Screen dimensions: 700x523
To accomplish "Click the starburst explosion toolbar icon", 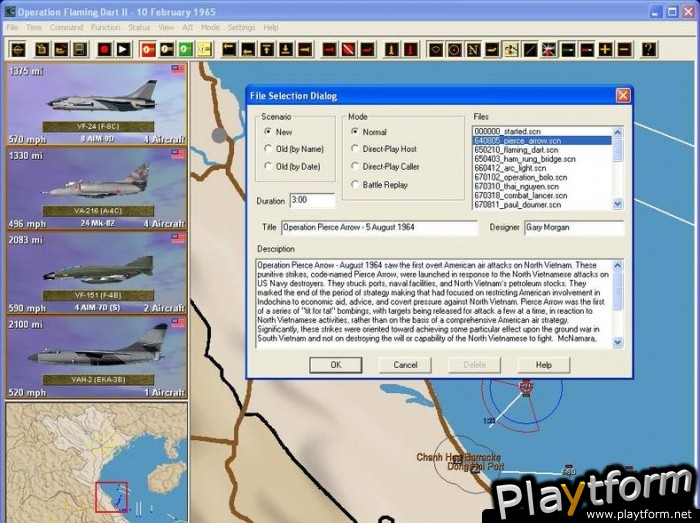I will click(549, 49).
